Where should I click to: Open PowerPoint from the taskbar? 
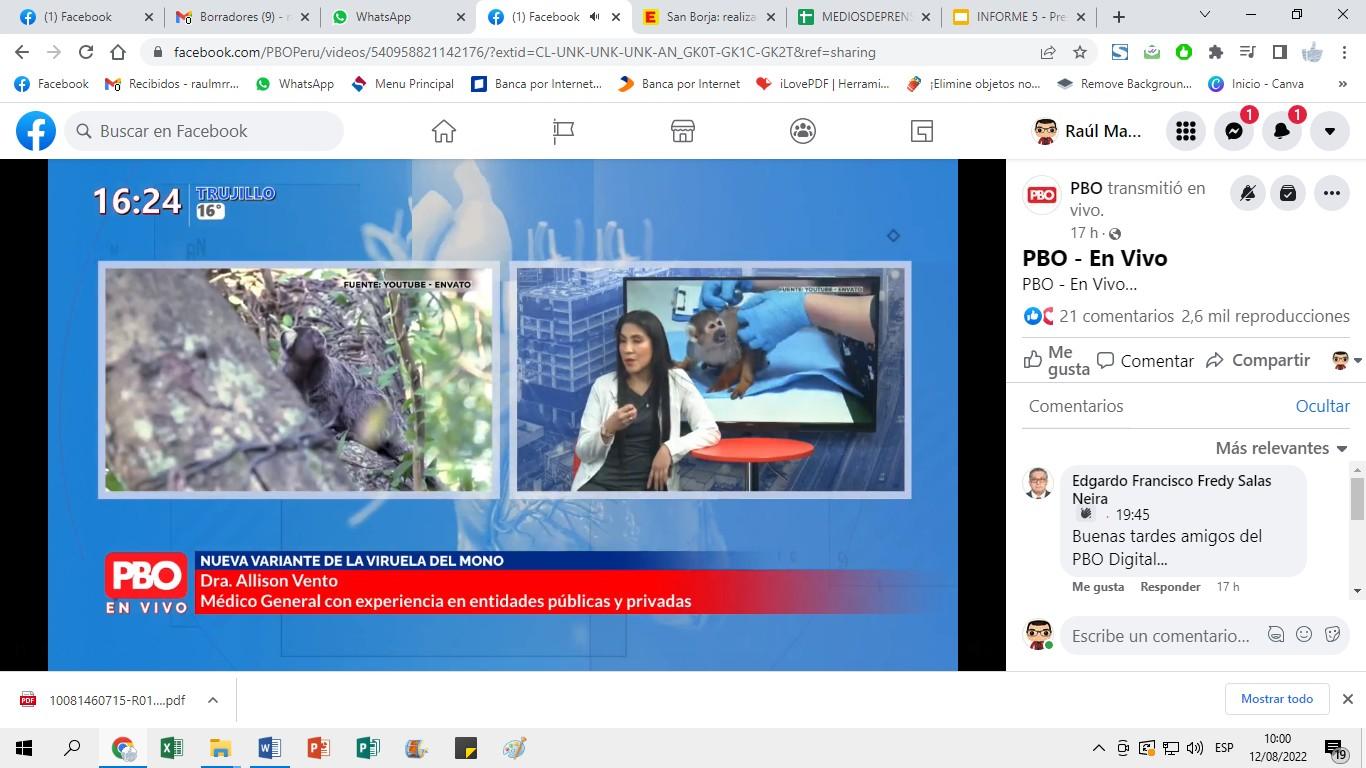click(x=318, y=748)
